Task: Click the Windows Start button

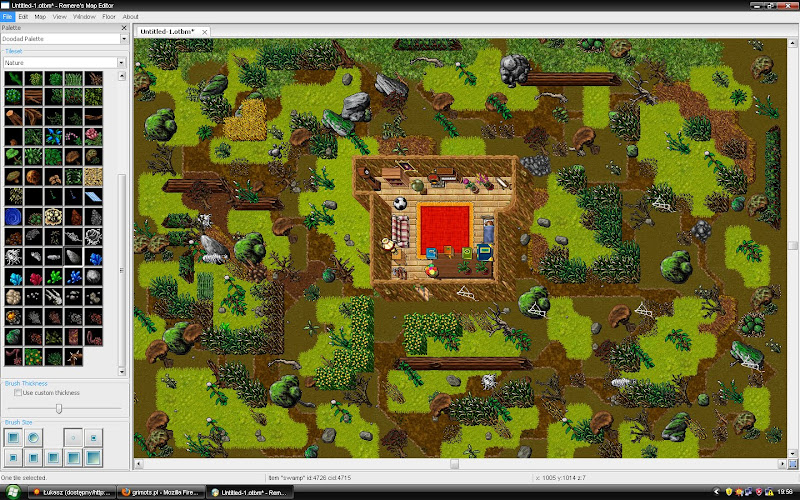Action: point(11,492)
